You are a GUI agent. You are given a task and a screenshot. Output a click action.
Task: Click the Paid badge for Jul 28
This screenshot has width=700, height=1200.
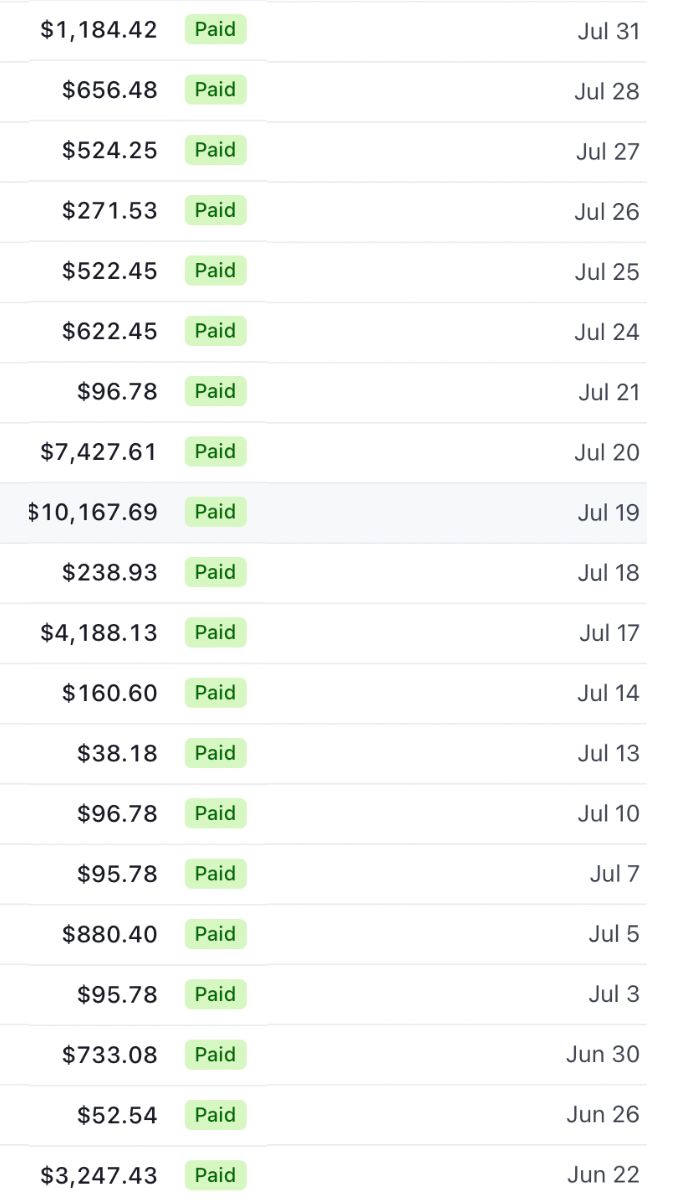coord(215,90)
